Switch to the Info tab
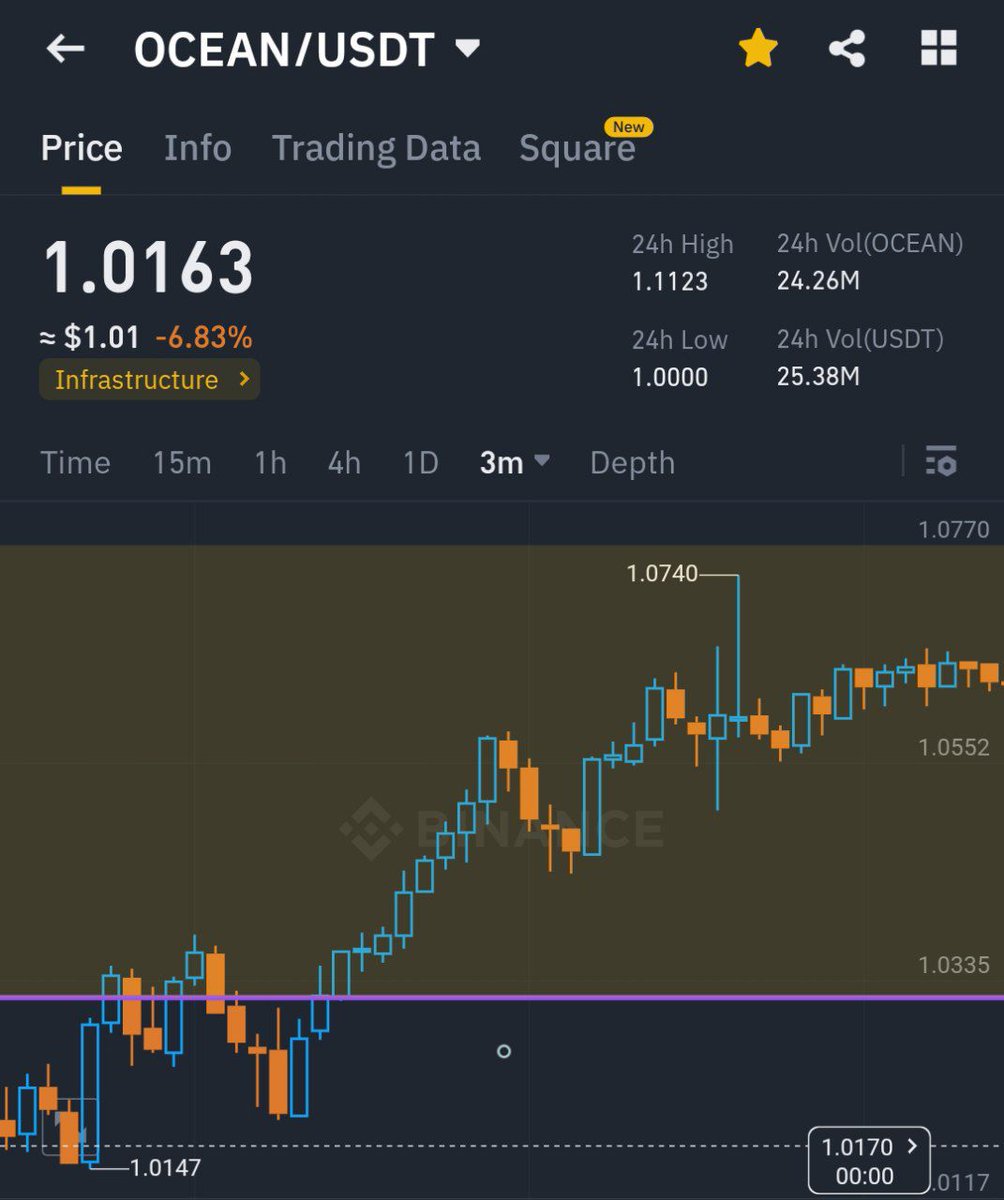The width and height of the screenshot is (1004, 1200). pyautogui.click(x=197, y=147)
